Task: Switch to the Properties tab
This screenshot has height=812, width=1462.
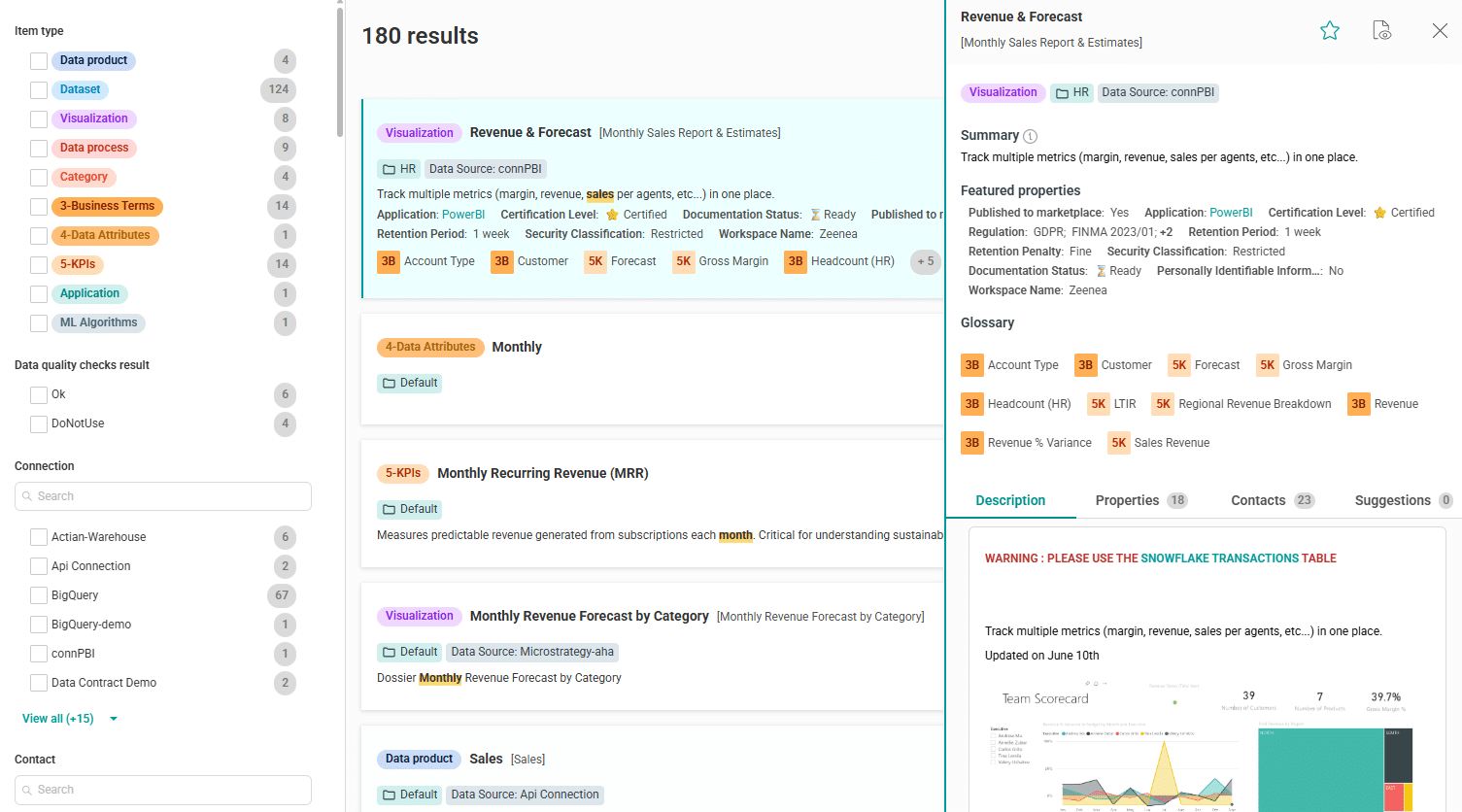Action: click(x=1126, y=500)
